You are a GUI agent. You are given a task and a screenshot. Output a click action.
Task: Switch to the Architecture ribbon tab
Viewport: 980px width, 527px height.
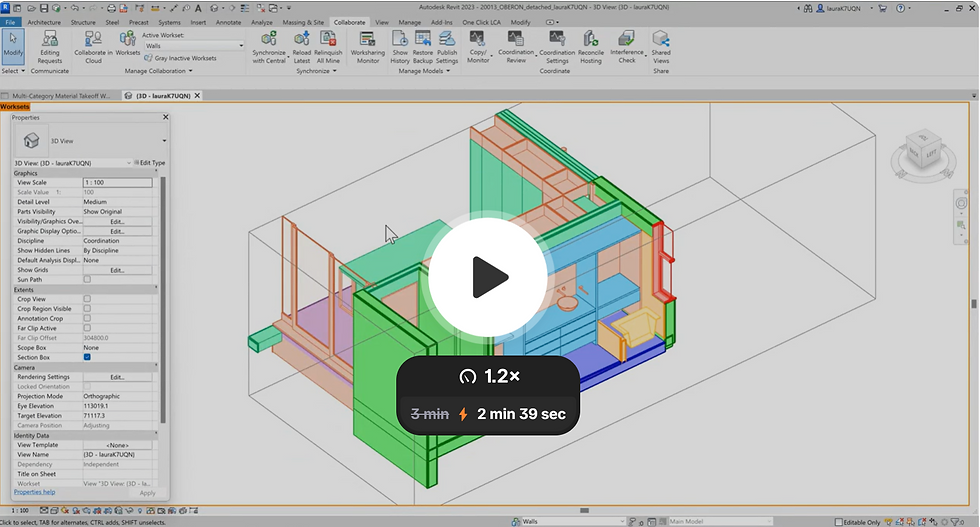point(44,22)
